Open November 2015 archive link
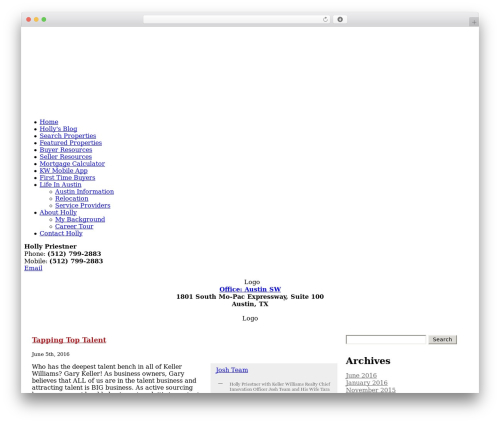Image resolution: width=500 pixels, height=423 pixels. 371,390
